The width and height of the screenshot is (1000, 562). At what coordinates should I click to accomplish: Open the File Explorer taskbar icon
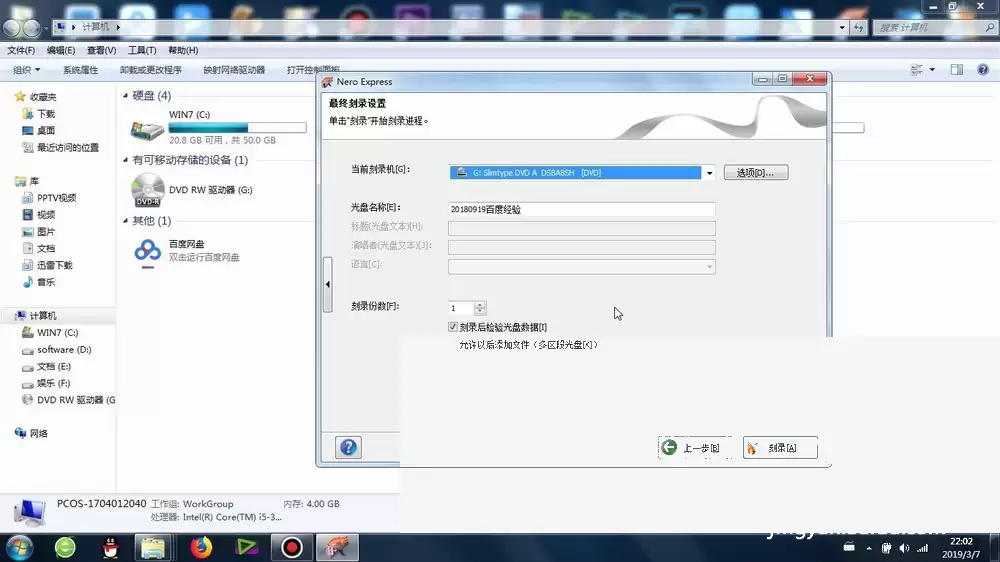153,547
